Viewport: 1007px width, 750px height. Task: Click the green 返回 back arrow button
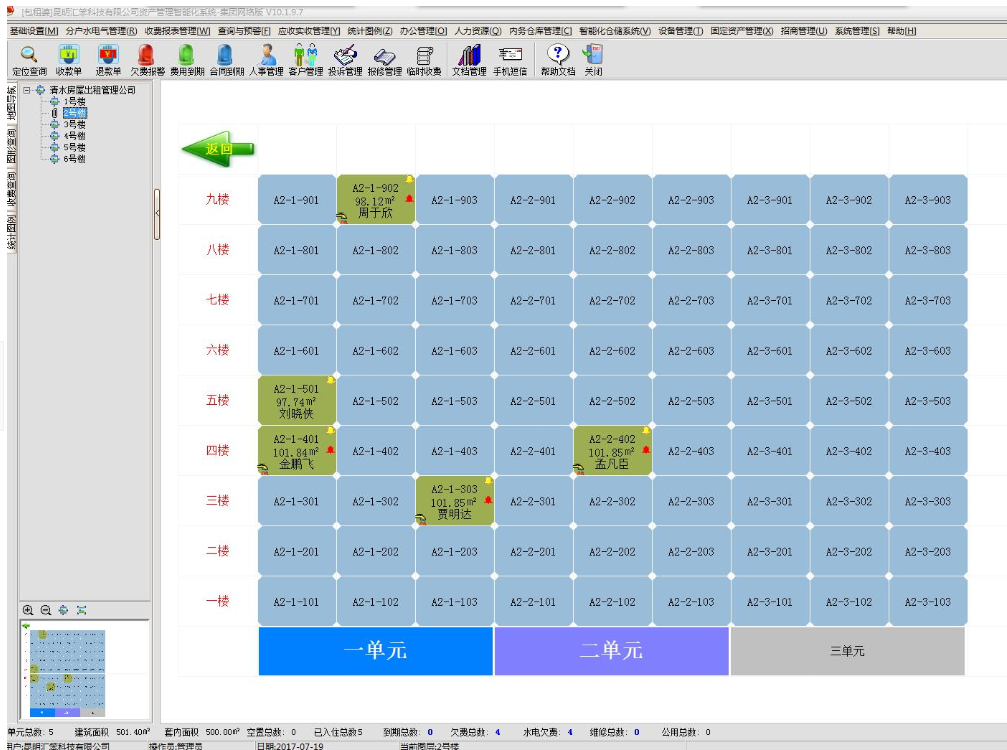pos(218,149)
